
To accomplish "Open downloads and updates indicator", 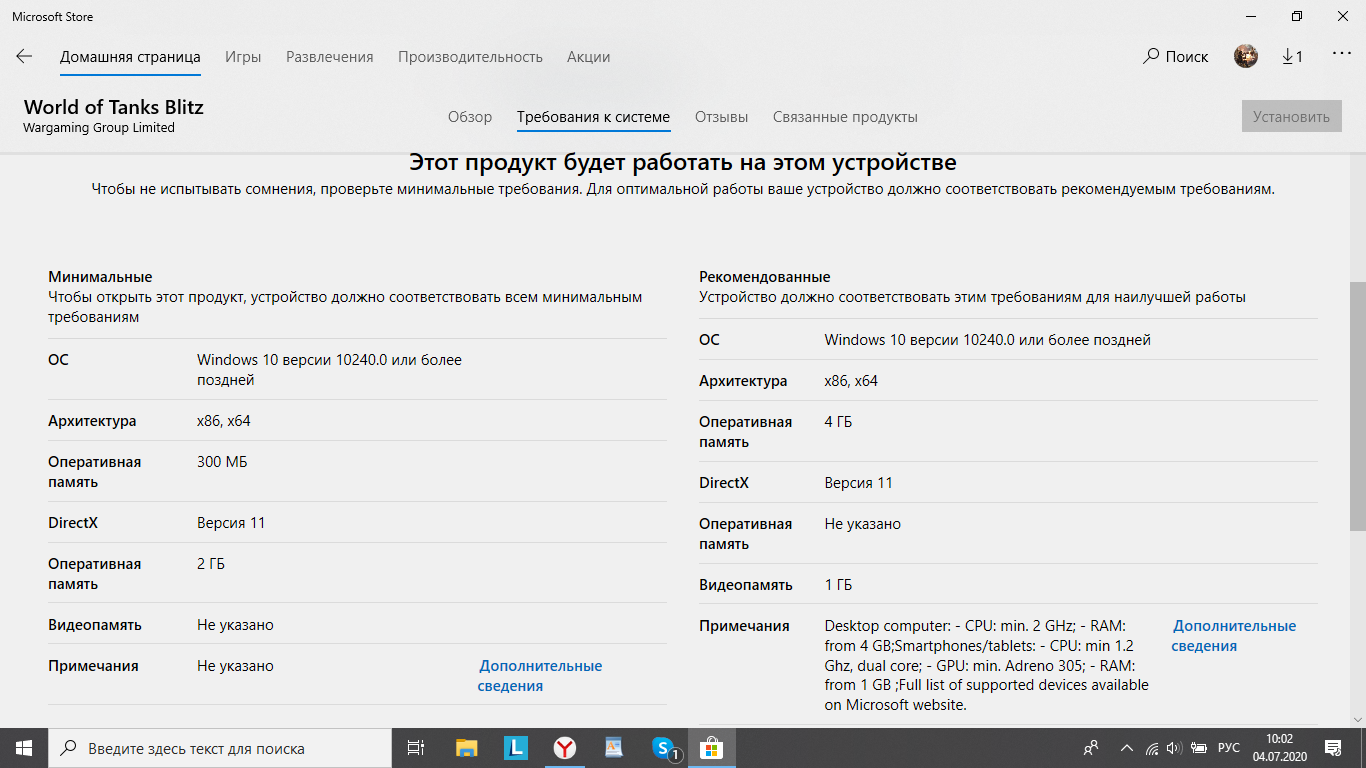I will click(x=1293, y=57).
